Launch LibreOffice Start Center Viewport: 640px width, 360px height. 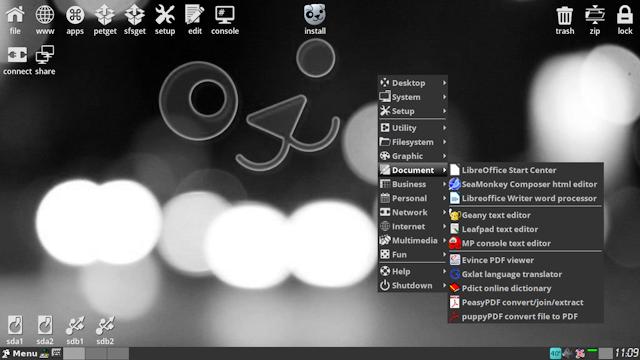[x=525, y=170]
